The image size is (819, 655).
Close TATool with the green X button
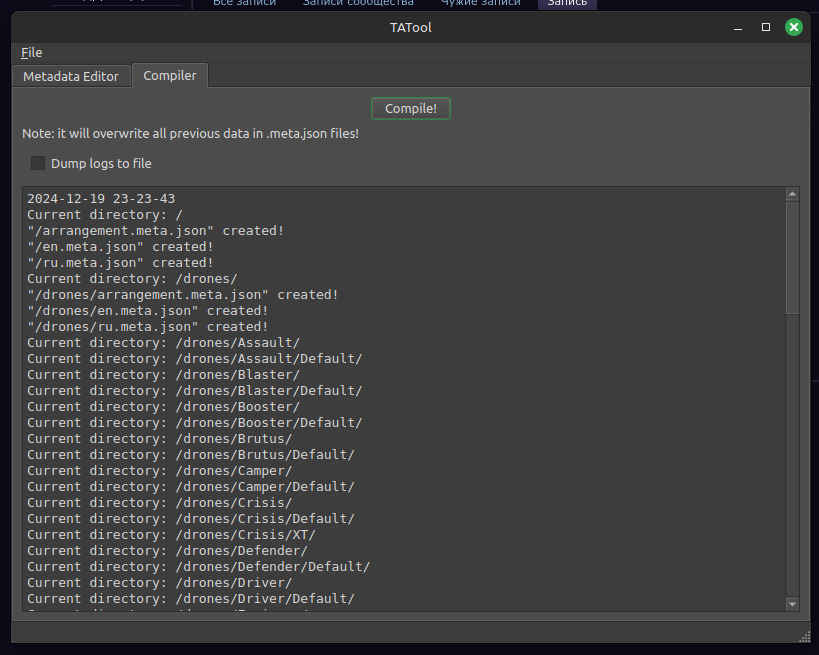click(x=794, y=27)
